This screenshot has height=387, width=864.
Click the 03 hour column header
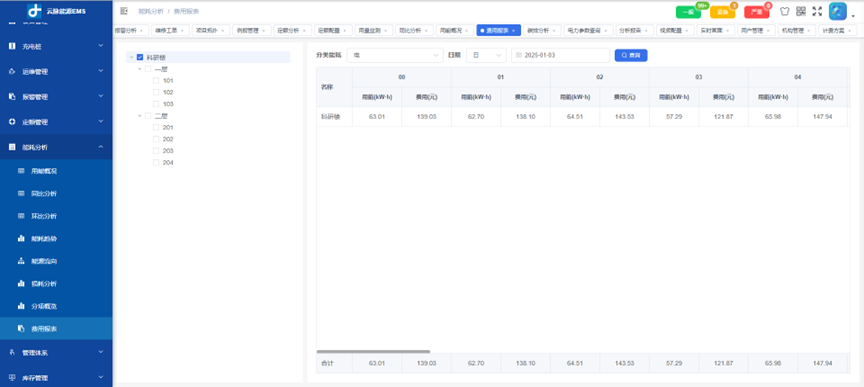pyautogui.click(x=698, y=77)
